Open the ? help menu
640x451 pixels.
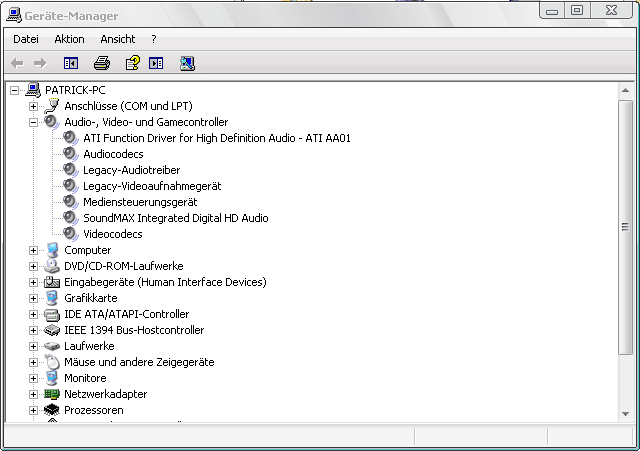point(153,39)
